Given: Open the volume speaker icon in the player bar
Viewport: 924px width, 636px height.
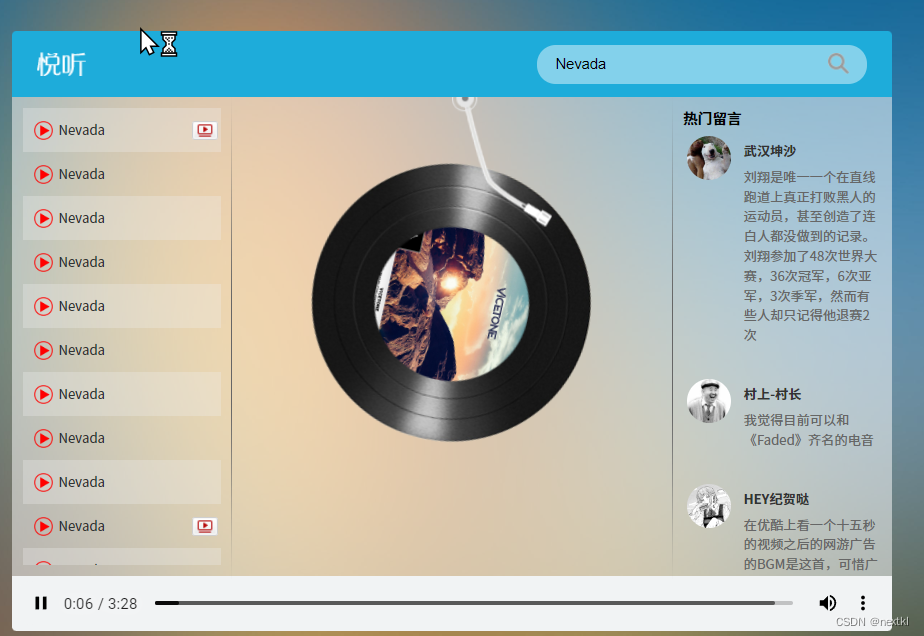Looking at the screenshot, I should [828, 602].
